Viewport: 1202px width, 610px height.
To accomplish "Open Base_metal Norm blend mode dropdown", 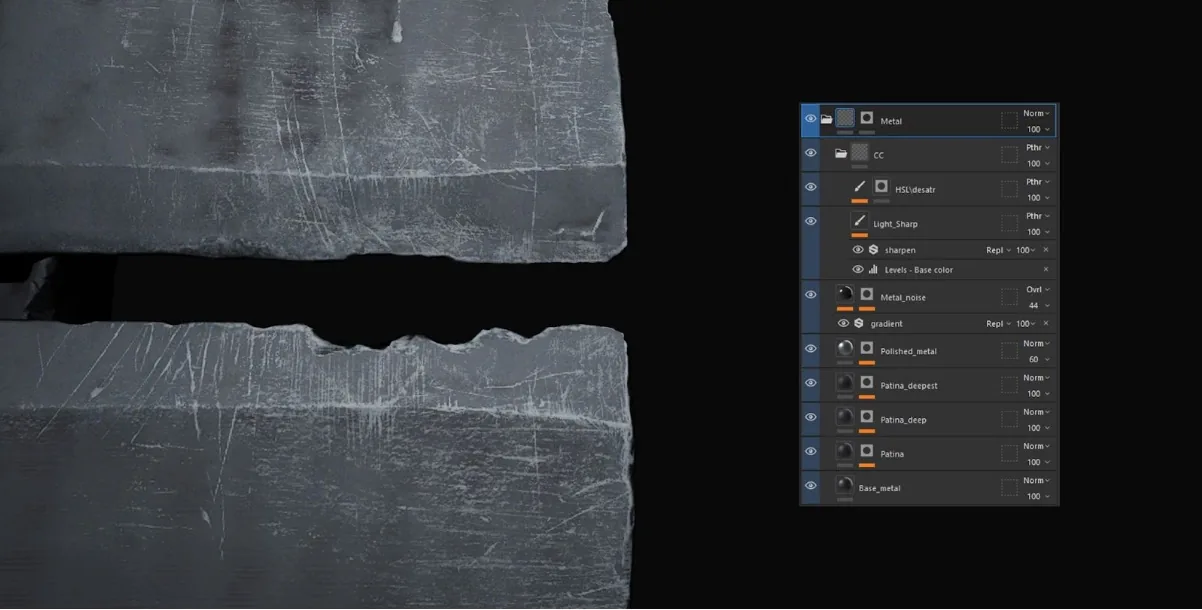I will [1036, 480].
